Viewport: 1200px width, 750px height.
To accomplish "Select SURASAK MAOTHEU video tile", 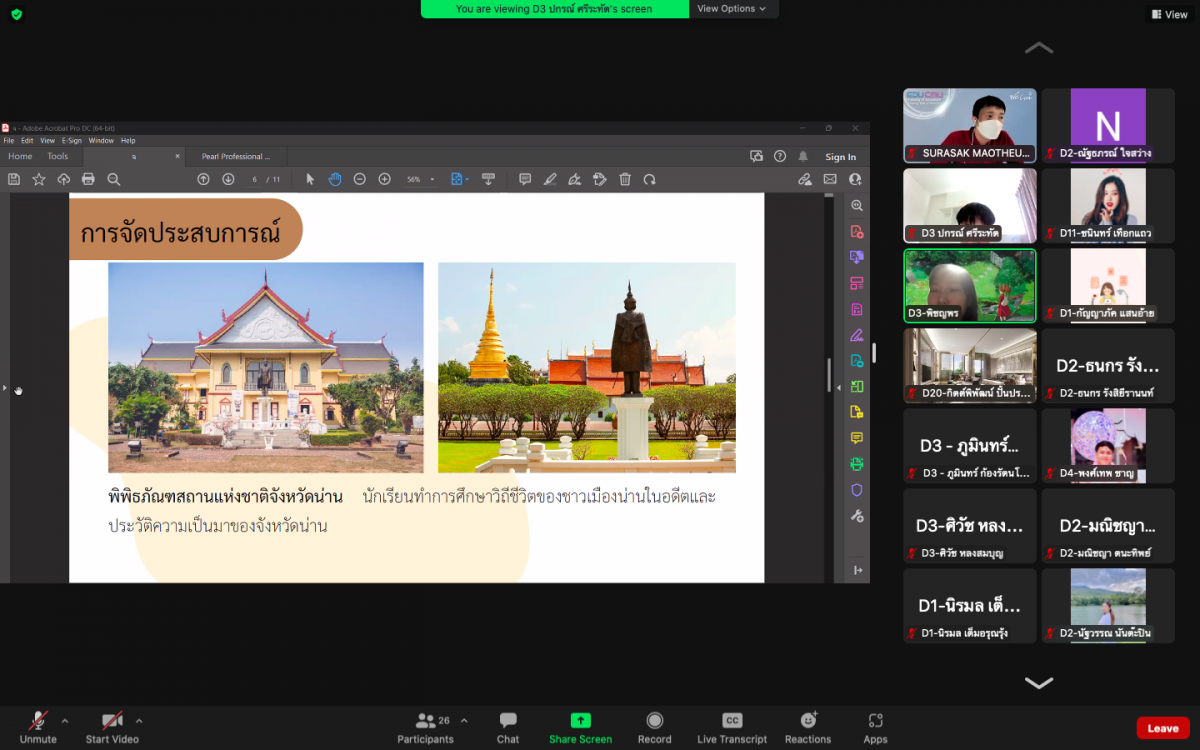I will 970,125.
